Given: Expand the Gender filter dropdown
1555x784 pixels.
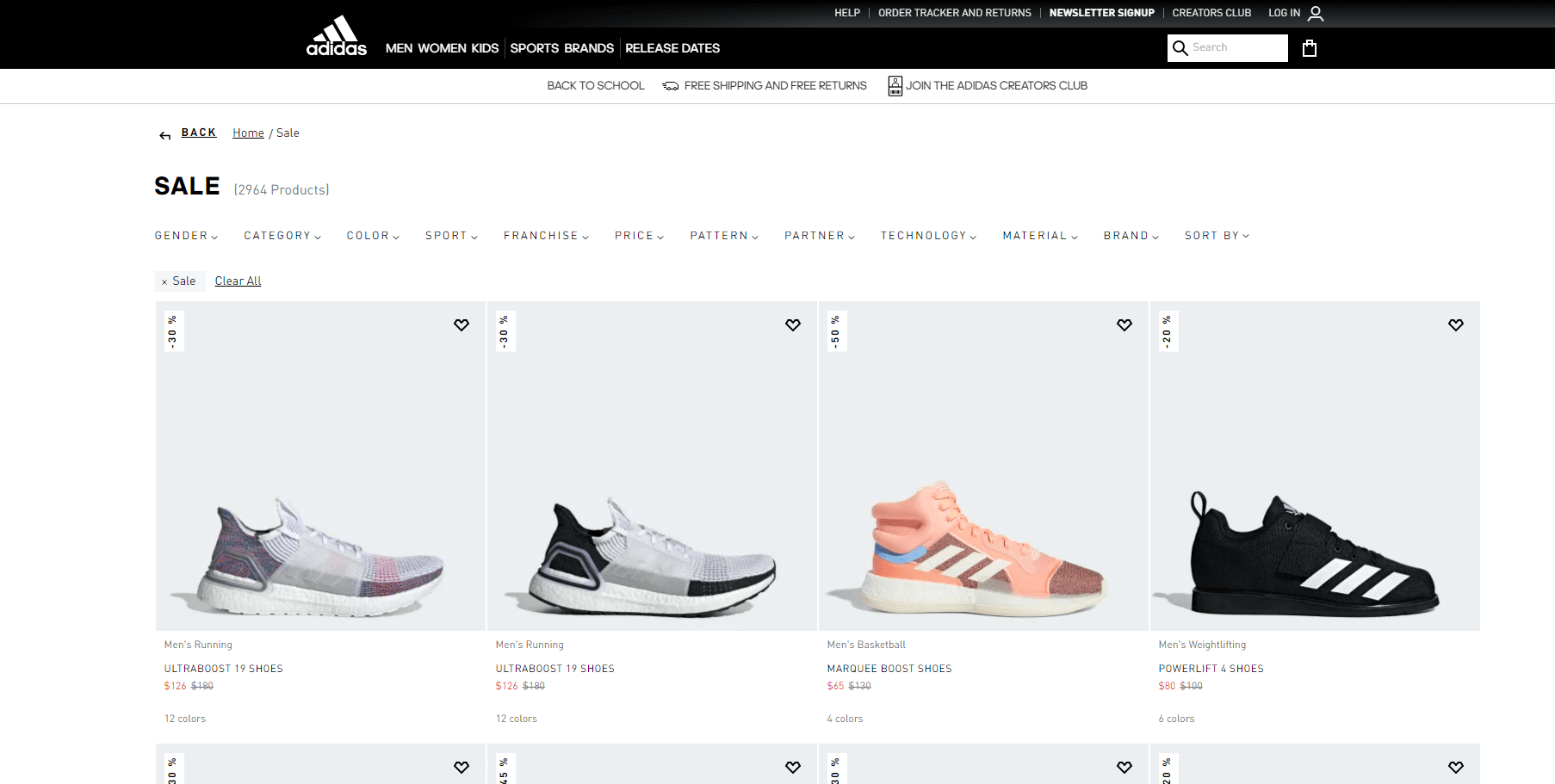Looking at the screenshot, I should pyautogui.click(x=187, y=236).
